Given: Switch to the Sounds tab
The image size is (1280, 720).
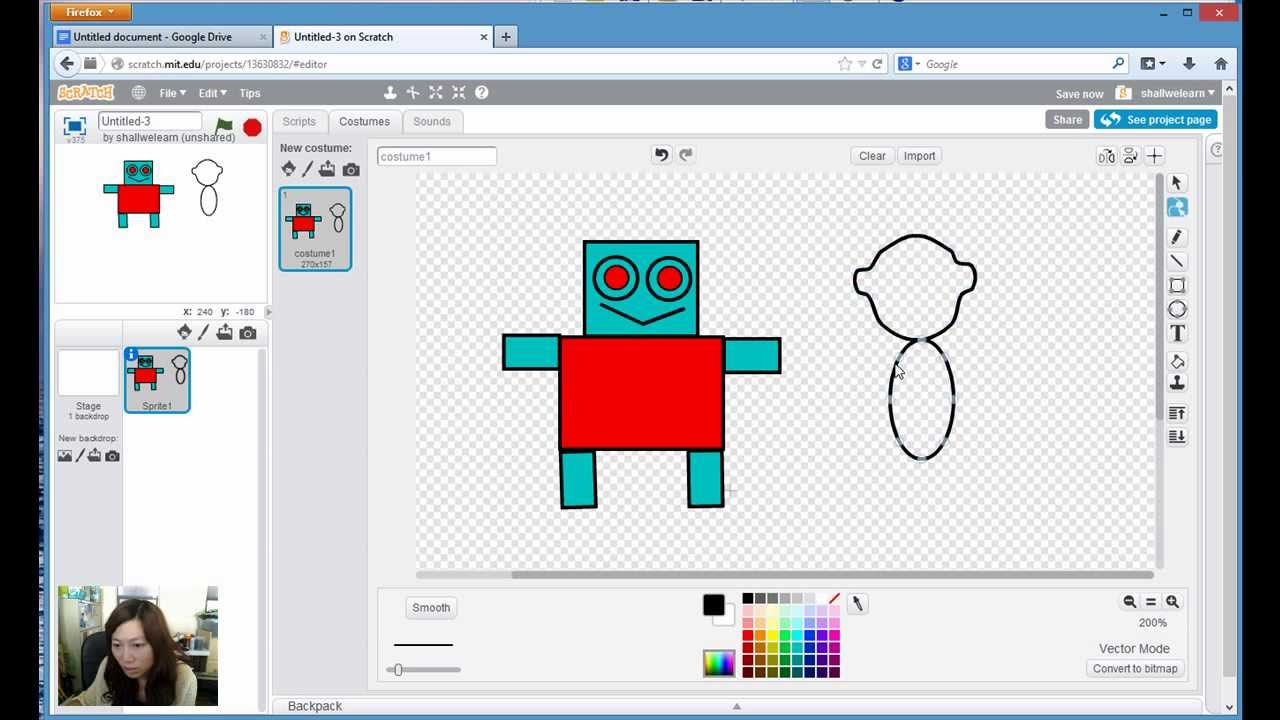Looking at the screenshot, I should [x=432, y=122].
